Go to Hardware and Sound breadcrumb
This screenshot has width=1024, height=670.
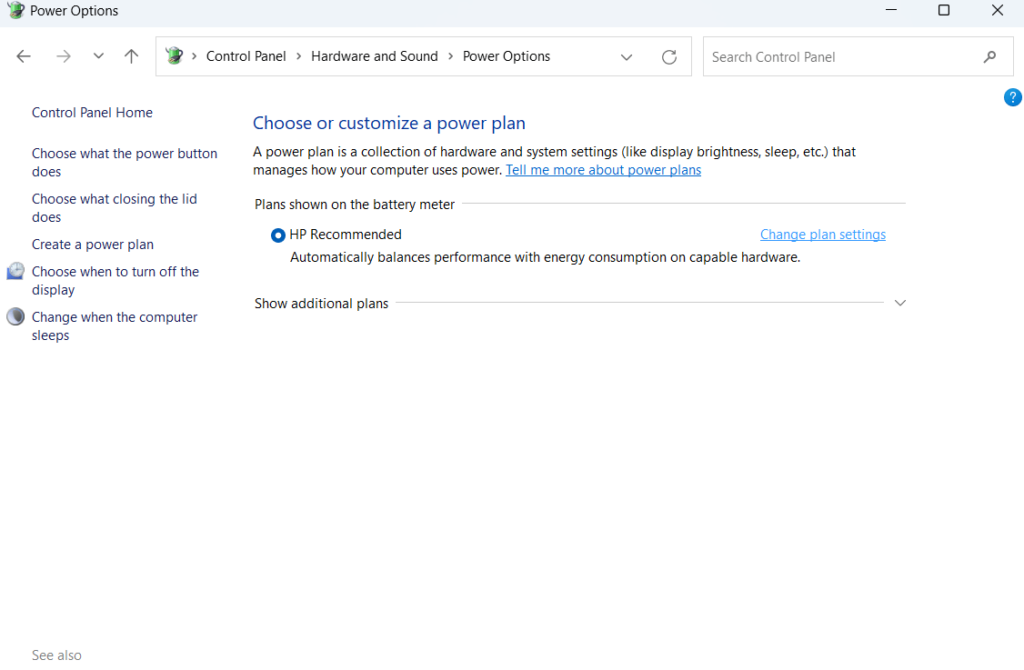tap(374, 57)
